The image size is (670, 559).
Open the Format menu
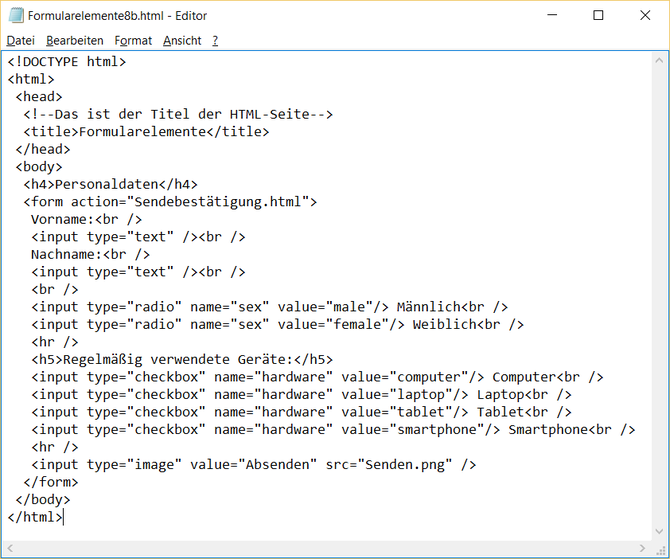(133, 41)
